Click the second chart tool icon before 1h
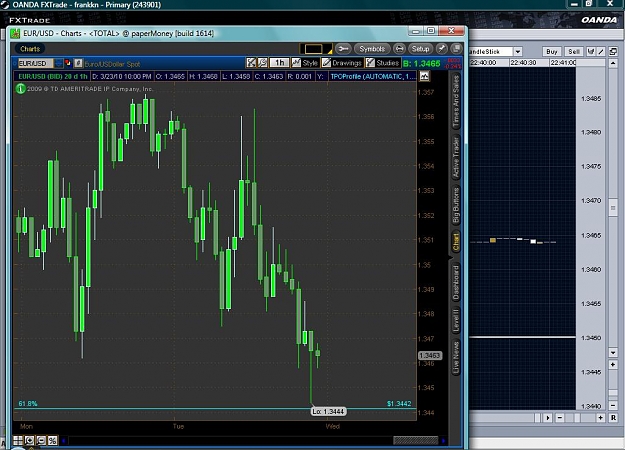This screenshot has height=450, width=625. click(x=262, y=63)
